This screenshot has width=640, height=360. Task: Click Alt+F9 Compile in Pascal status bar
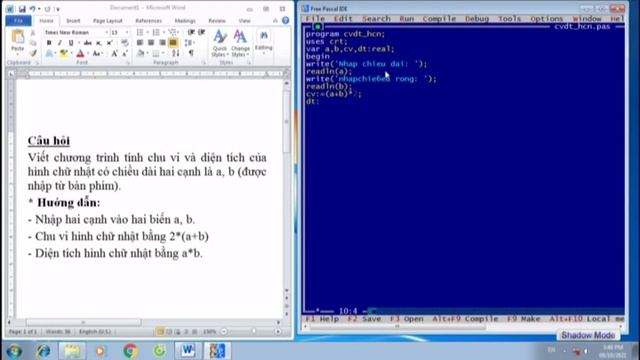tap(465, 319)
